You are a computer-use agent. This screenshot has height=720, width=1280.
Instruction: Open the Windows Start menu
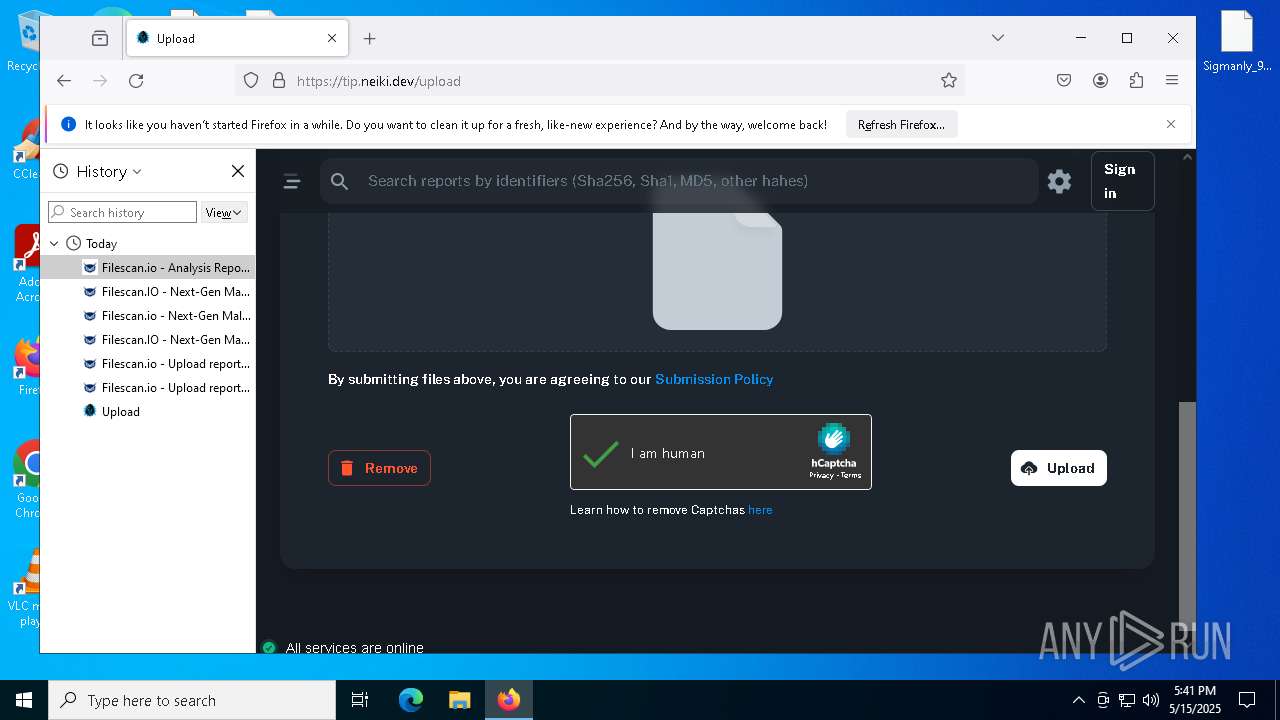24,700
